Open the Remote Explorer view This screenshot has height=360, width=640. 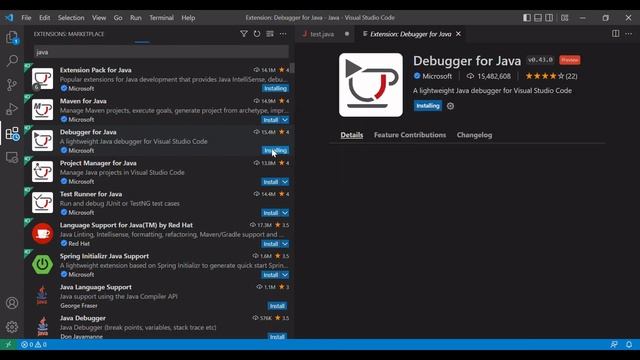[12, 157]
